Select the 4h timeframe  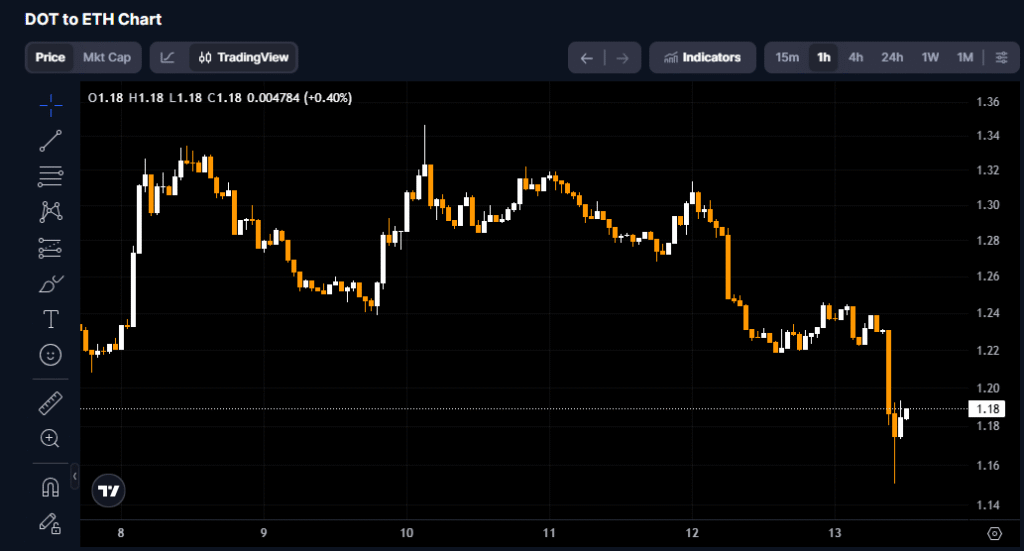point(856,58)
